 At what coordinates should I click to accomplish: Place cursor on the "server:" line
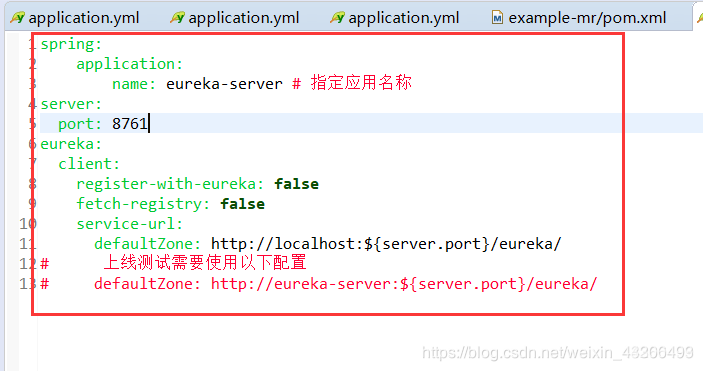click(71, 104)
